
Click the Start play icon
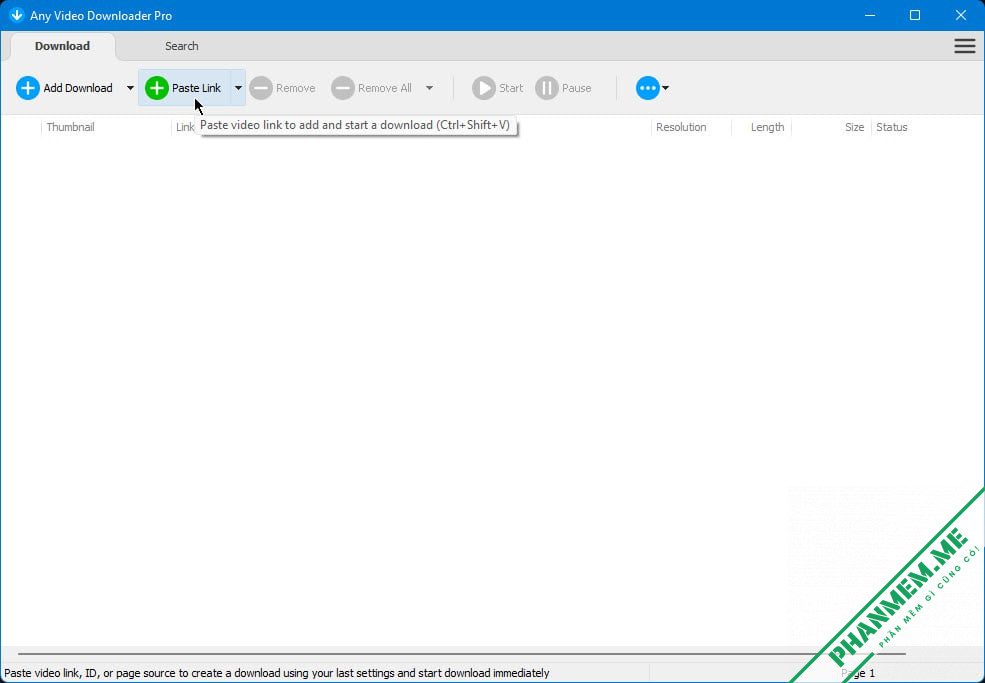(x=484, y=88)
